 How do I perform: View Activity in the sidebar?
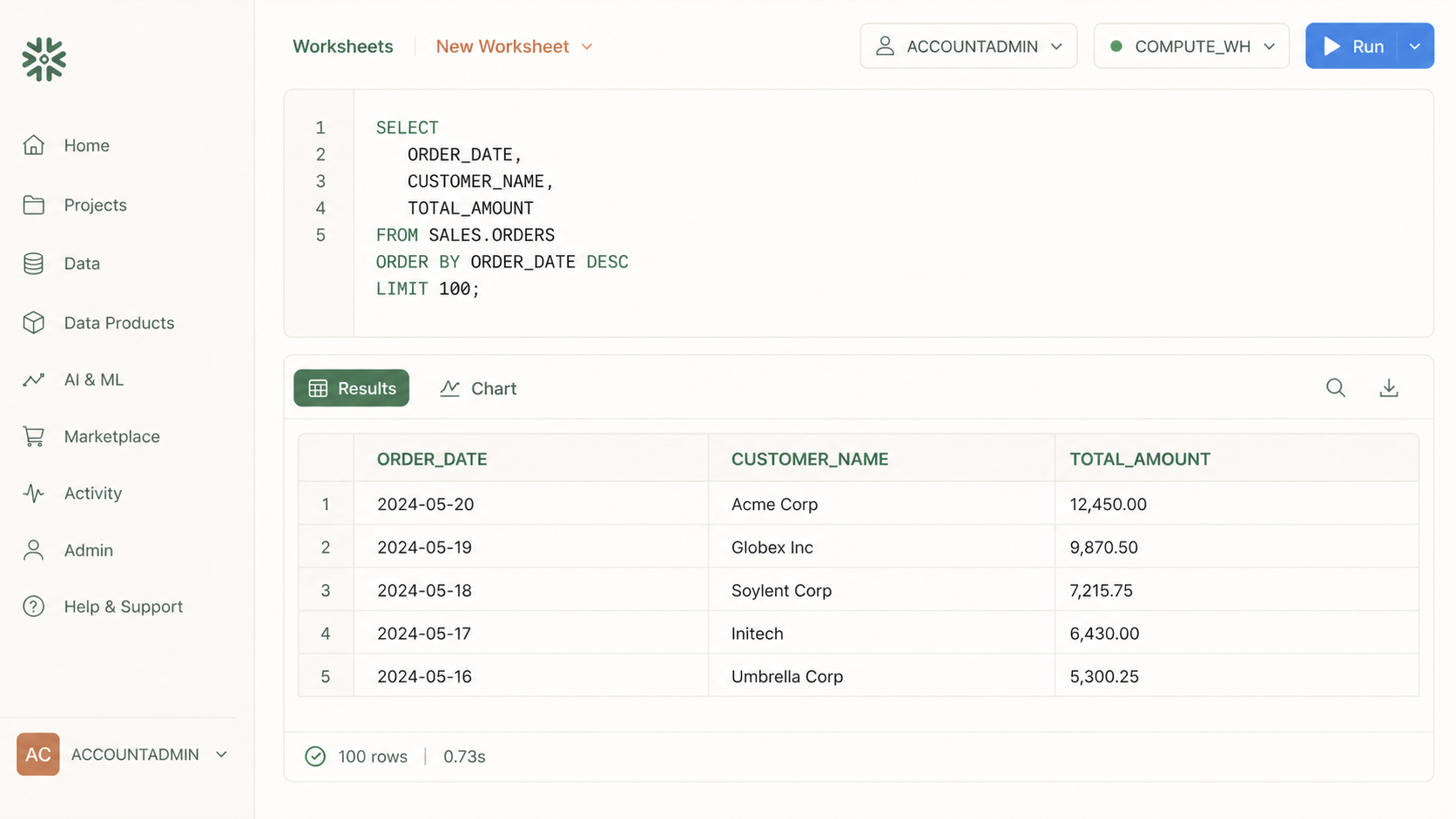pos(92,493)
